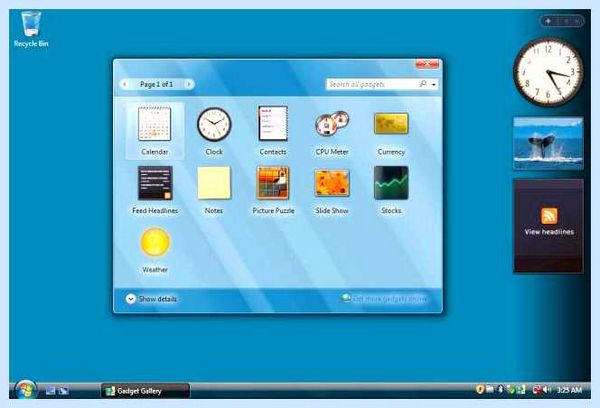Select the Currency gadget icon
The height and width of the screenshot is (408, 600).
pyautogui.click(x=391, y=124)
